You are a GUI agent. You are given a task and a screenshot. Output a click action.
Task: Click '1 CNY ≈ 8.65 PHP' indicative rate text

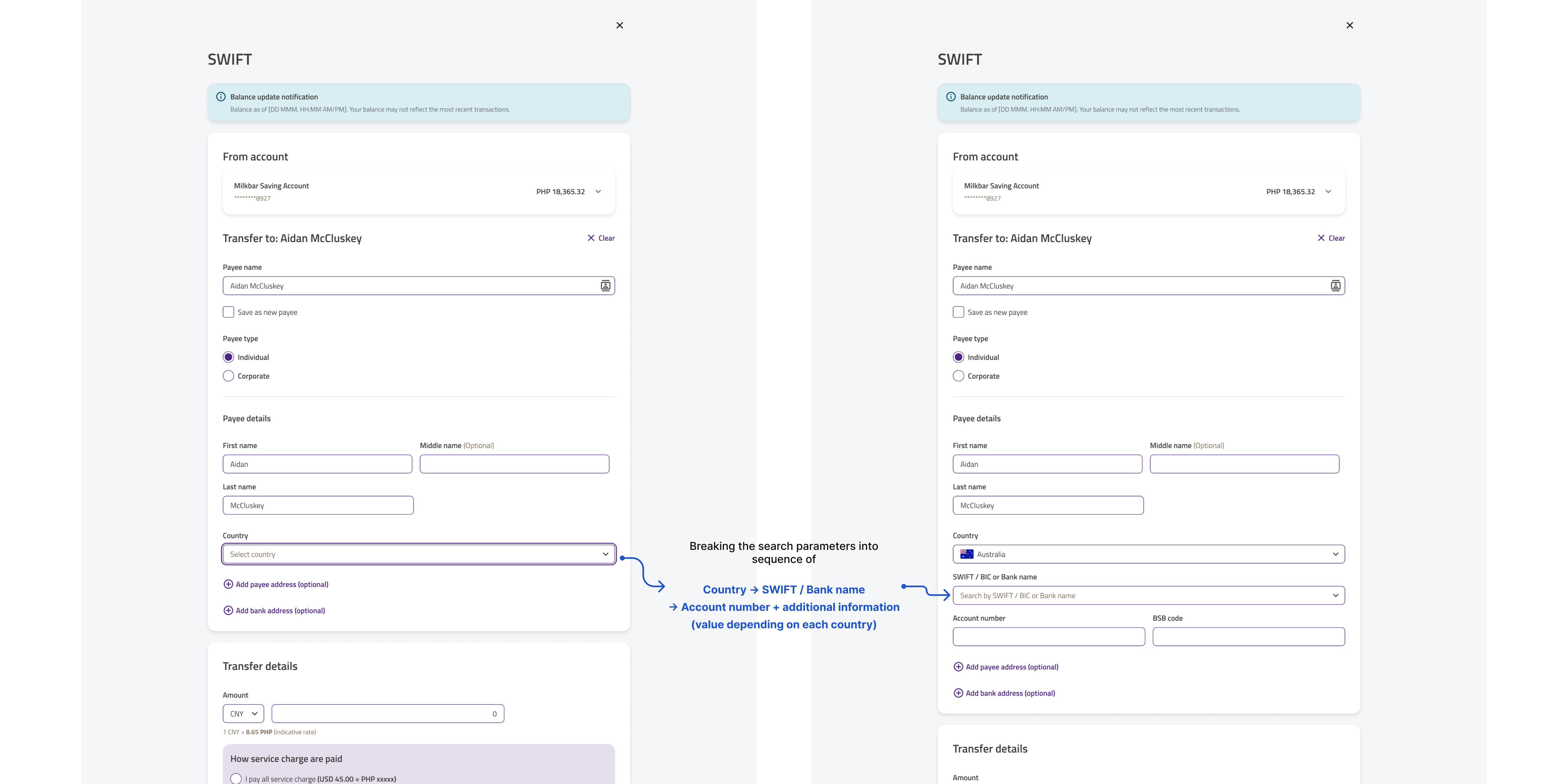[x=269, y=732]
